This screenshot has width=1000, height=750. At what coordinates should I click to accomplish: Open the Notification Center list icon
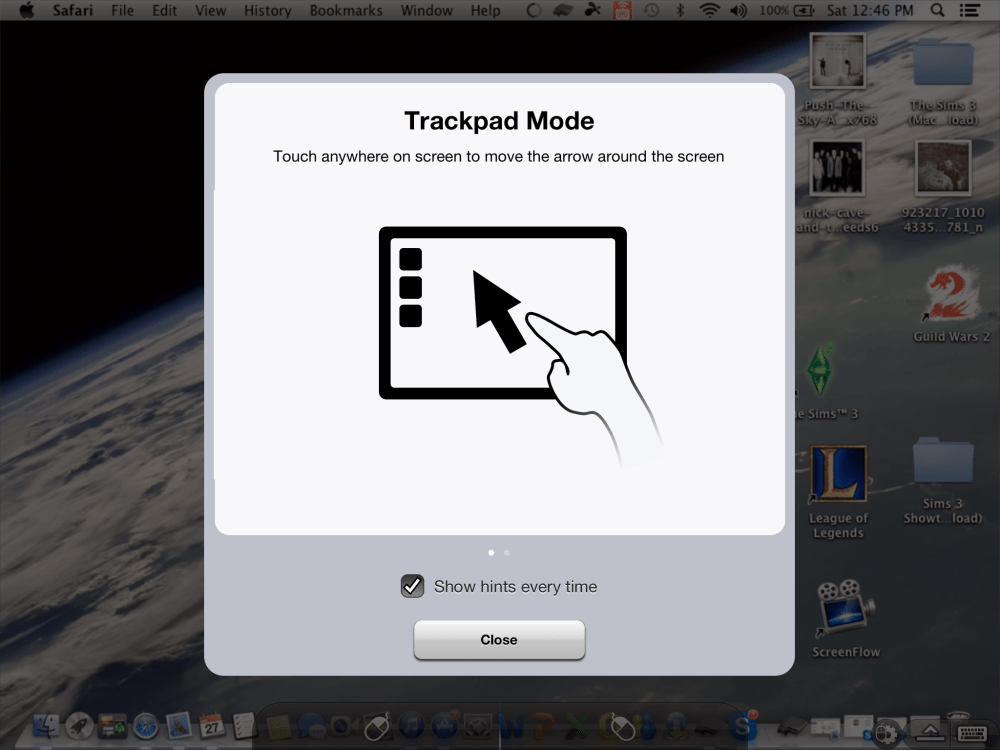[x=969, y=11]
